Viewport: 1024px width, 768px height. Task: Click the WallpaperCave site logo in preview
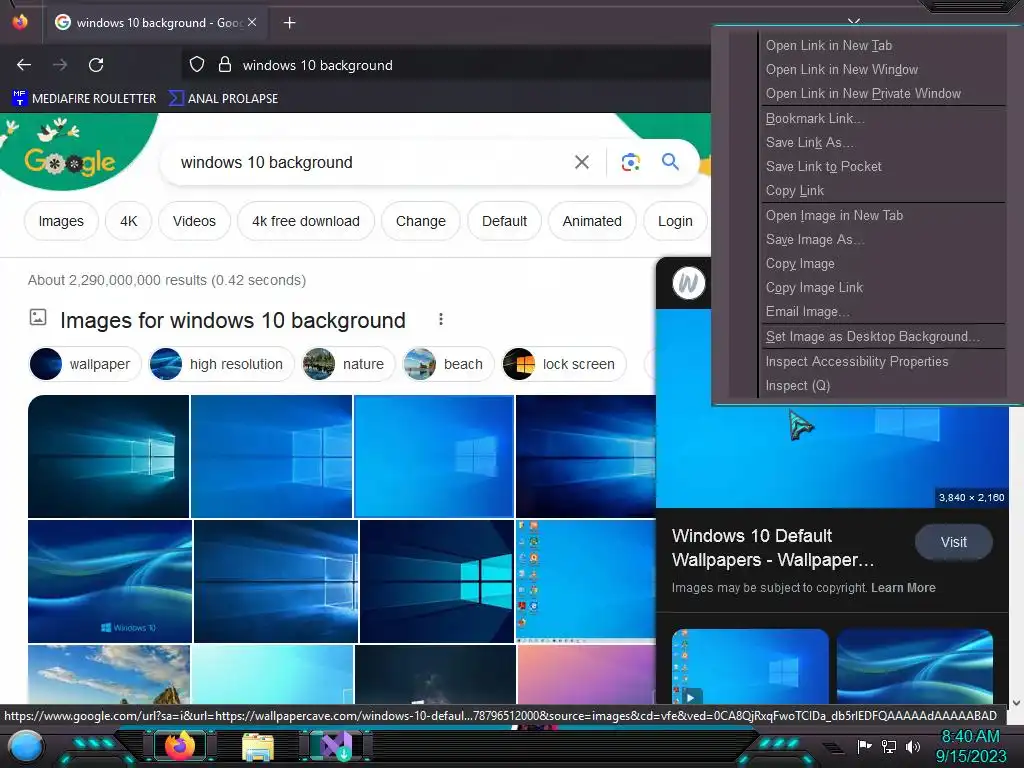tap(688, 283)
